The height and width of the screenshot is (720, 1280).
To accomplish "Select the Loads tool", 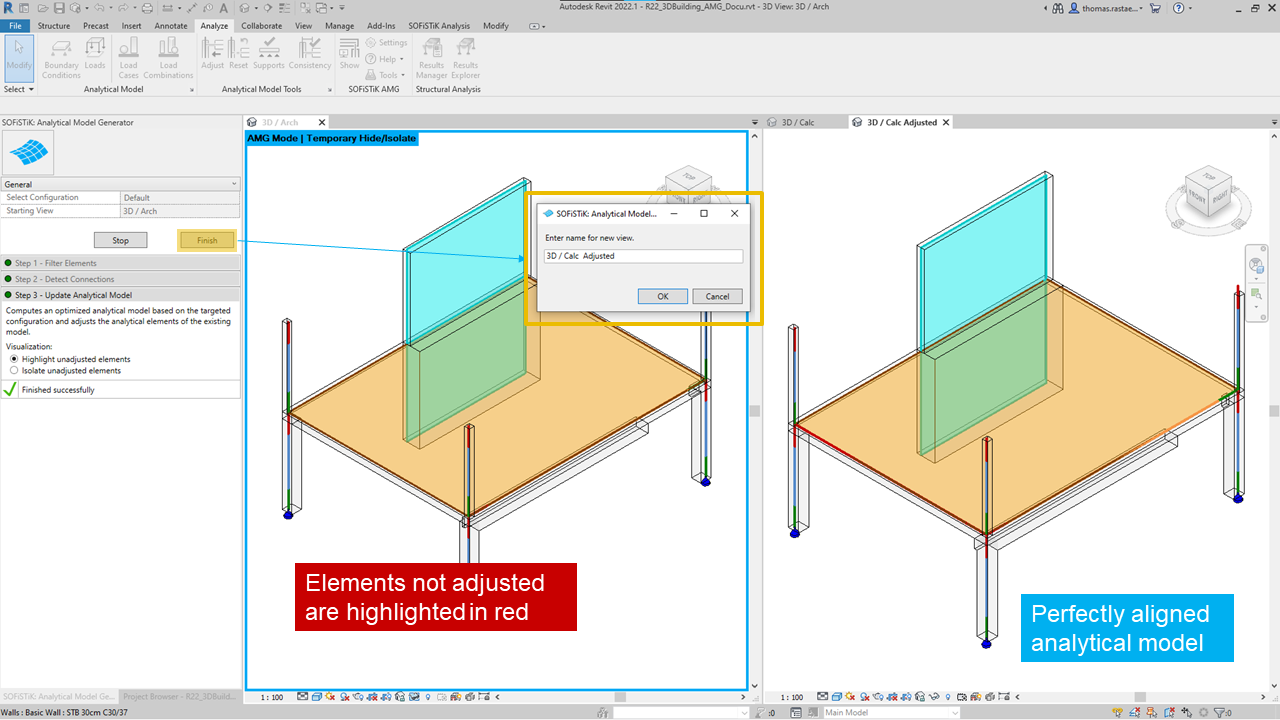I will coord(95,55).
